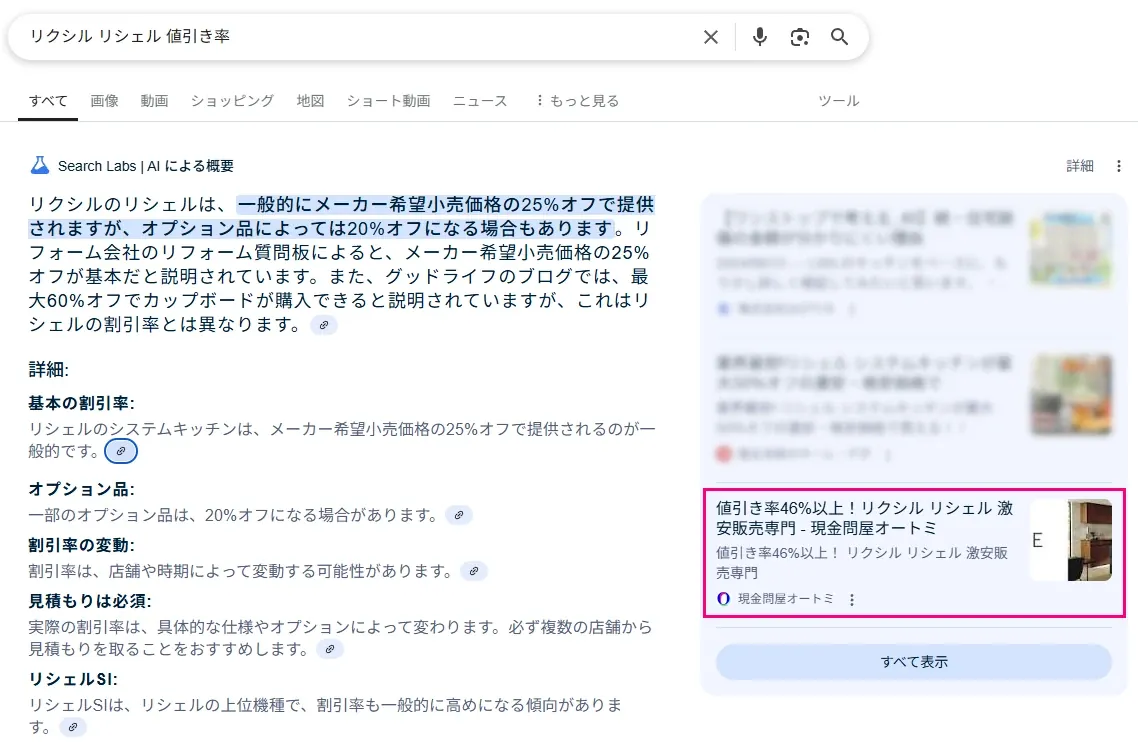Open the citation chip under 割引率の変動
Screen dimensions: 1138x745
tap(473, 570)
